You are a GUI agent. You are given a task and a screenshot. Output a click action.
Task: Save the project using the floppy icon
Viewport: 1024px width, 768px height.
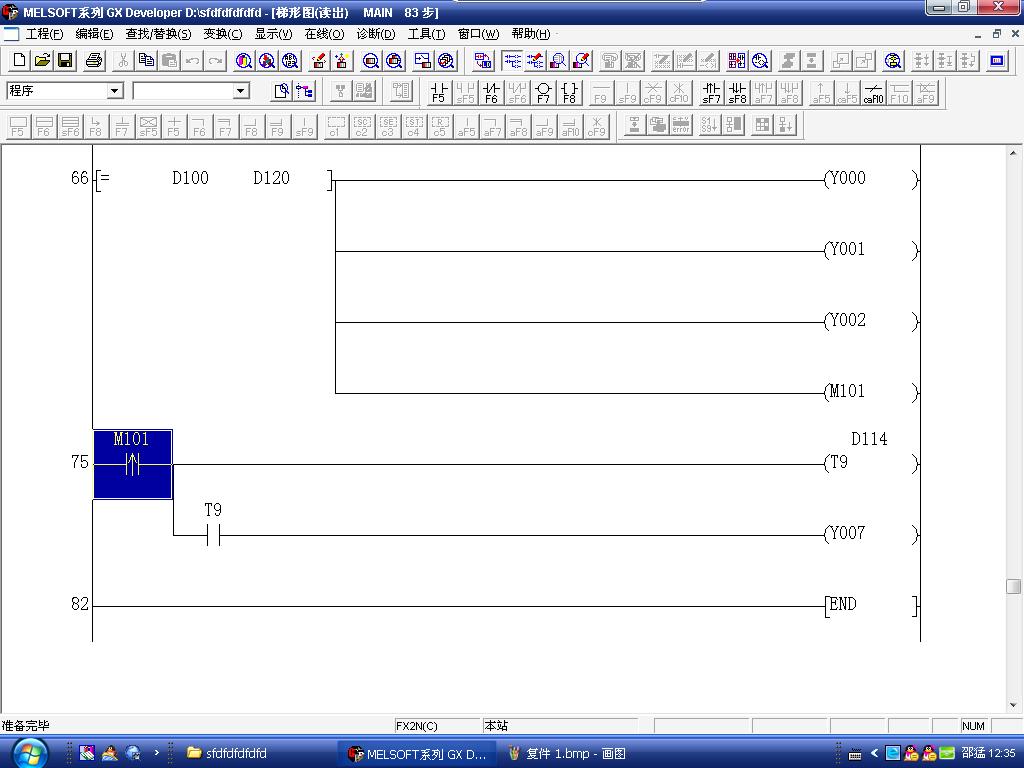tap(65, 61)
